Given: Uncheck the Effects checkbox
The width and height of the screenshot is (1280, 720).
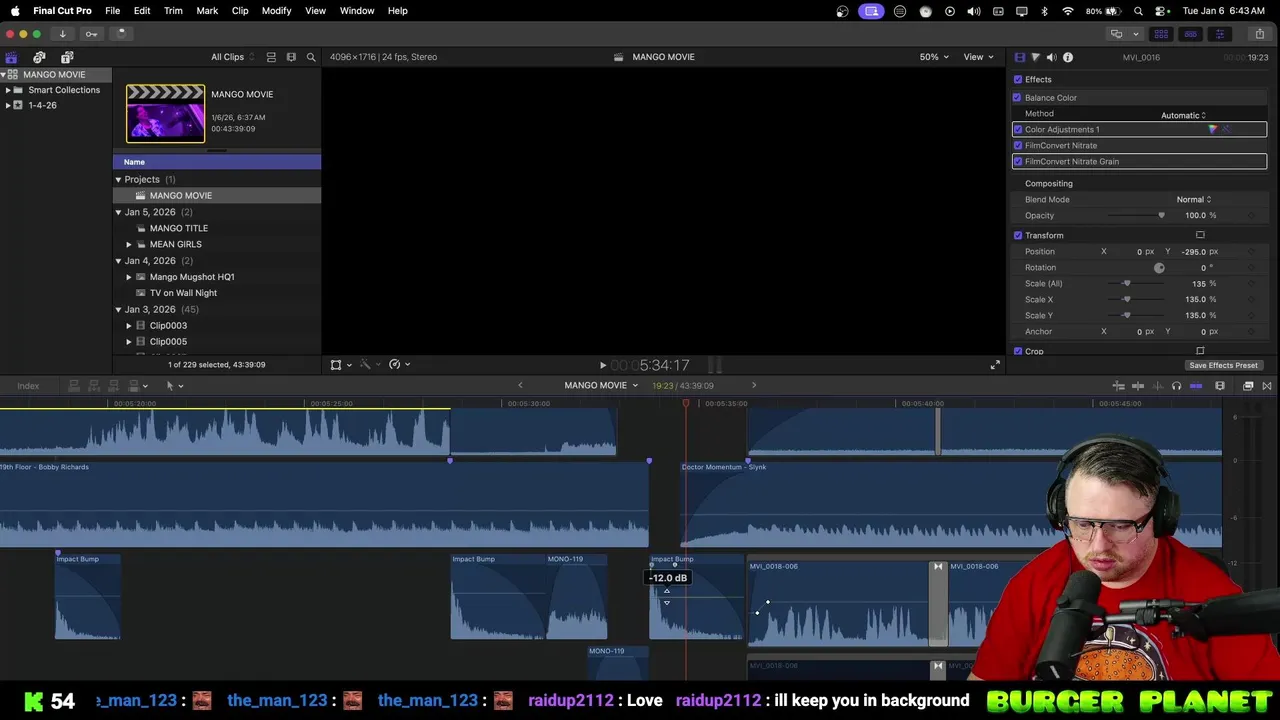Looking at the screenshot, I should tap(1018, 80).
